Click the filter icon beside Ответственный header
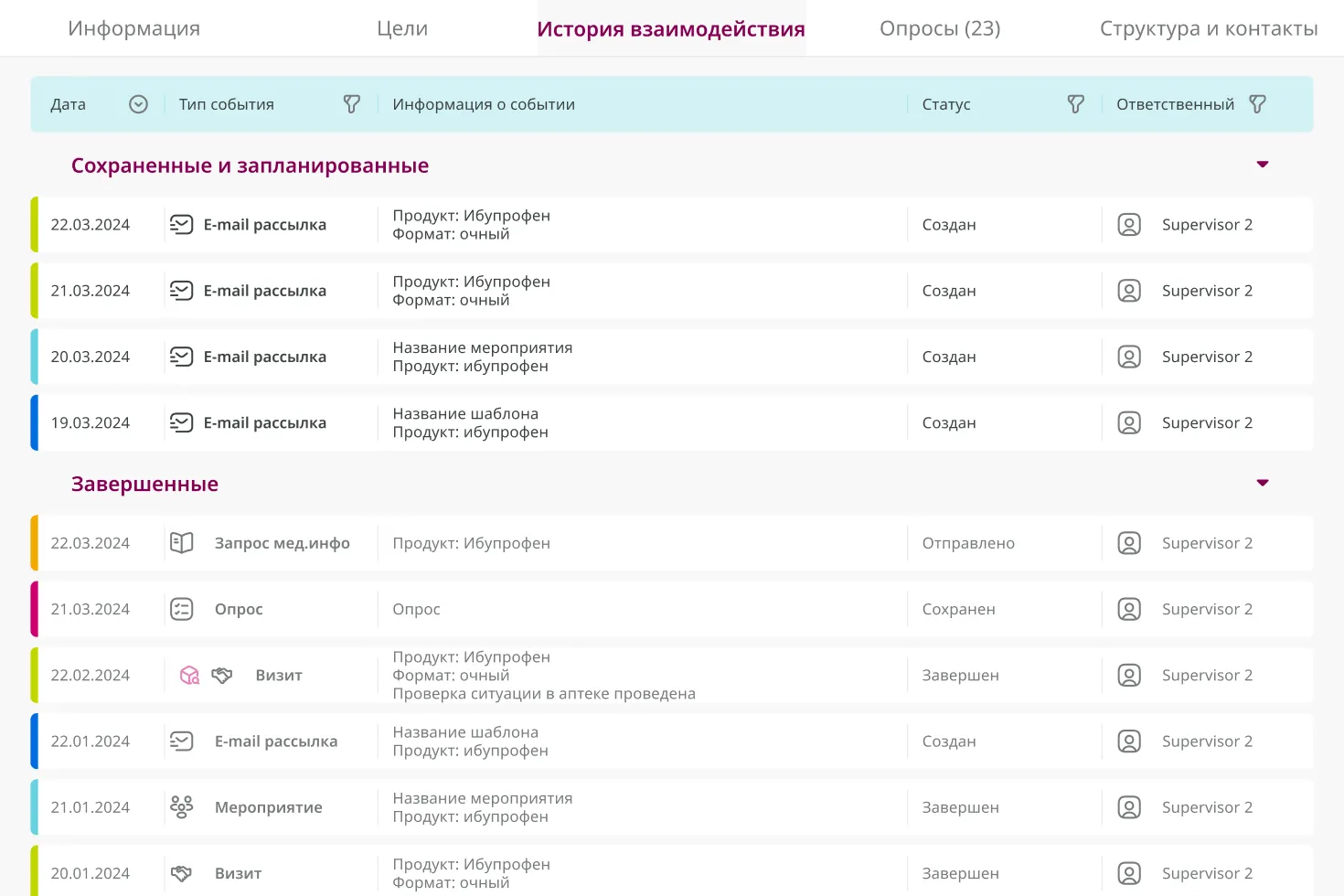1344x896 pixels. 1258,103
